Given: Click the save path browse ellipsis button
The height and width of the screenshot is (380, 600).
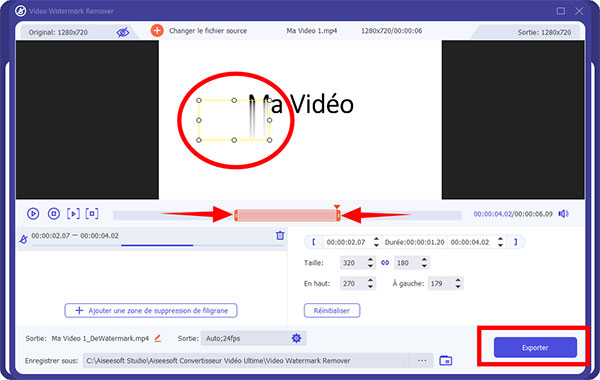Looking at the screenshot, I should (422, 360).
